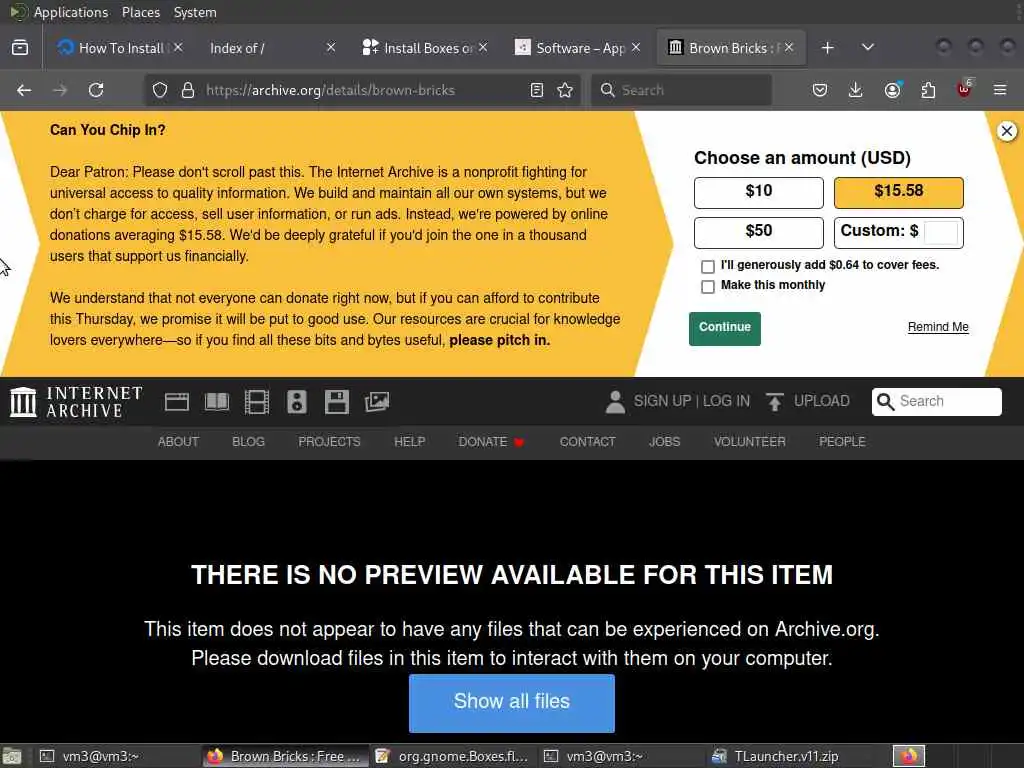The width and height of the screenshot is (1024, 768).
Task: Focus the Custom amount input field
Action: coord(941,232)
